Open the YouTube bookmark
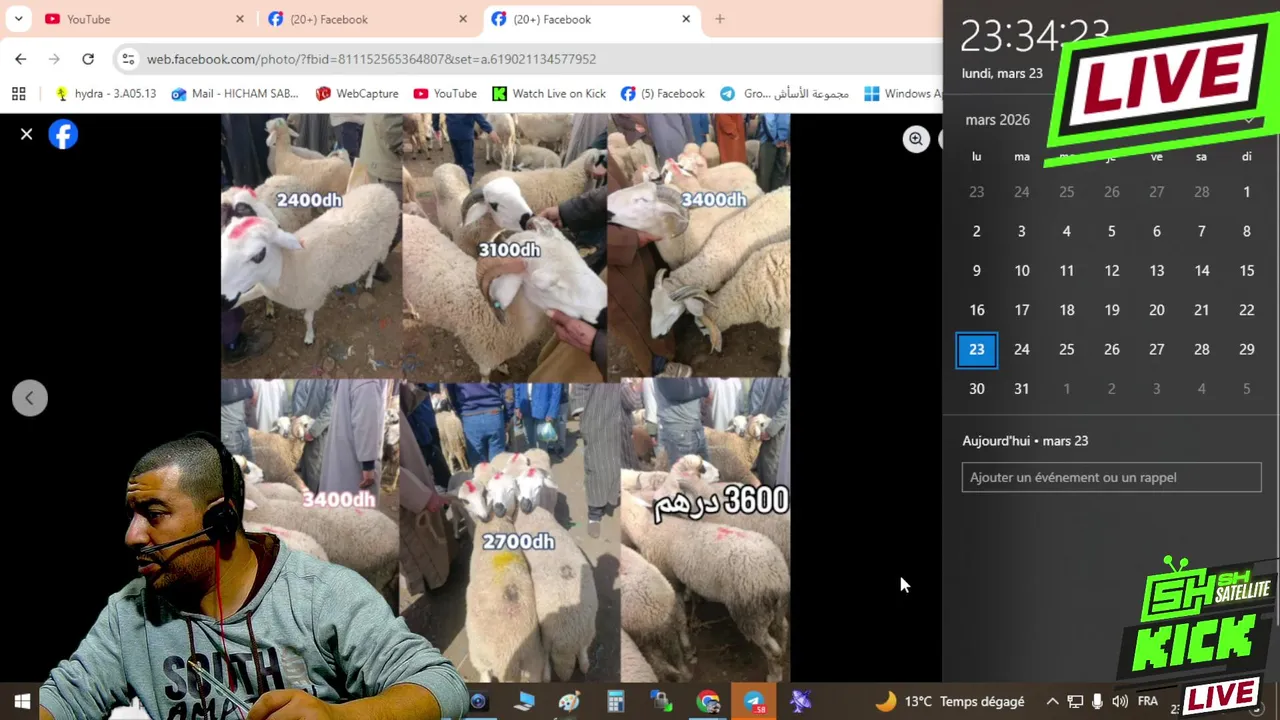The image size is (1280, 720). pos(445,93)
